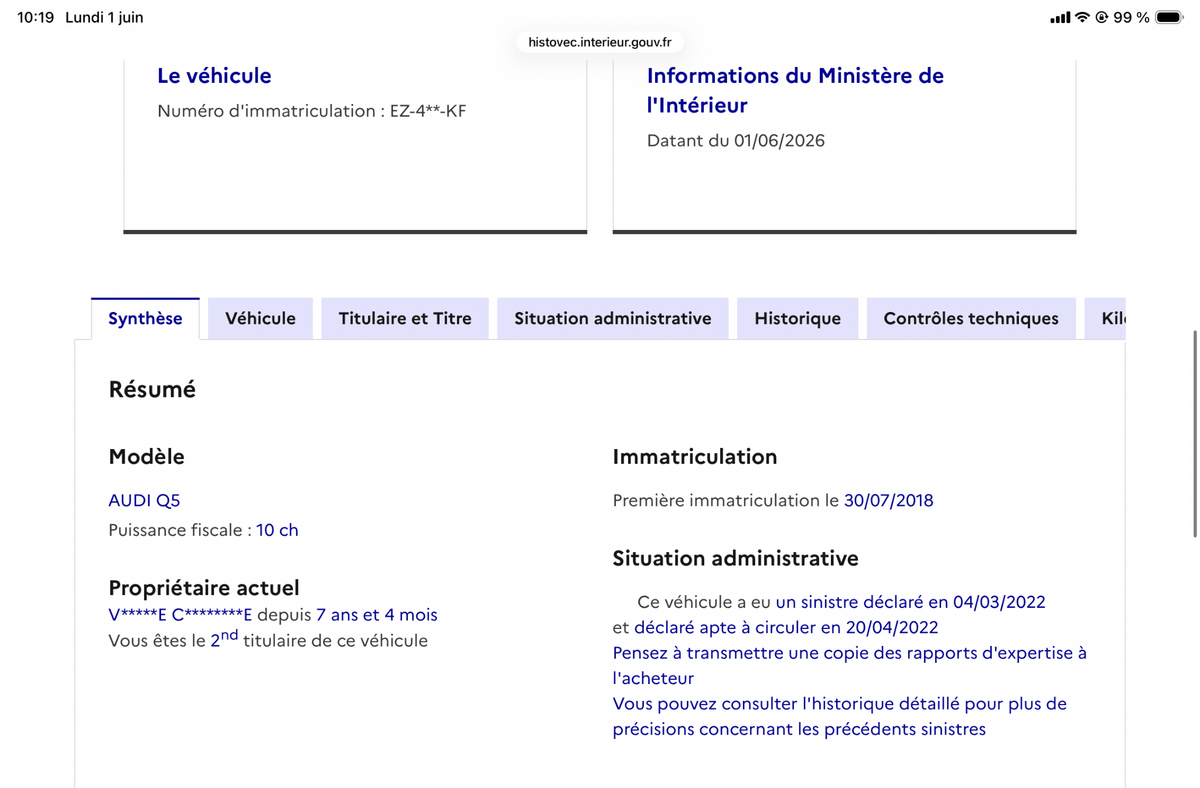Viewport: 1200px width, 788px height.
Task: Click 'Vous pouvez consulter l'historique détaillé' text
Action: coord(840,716)
